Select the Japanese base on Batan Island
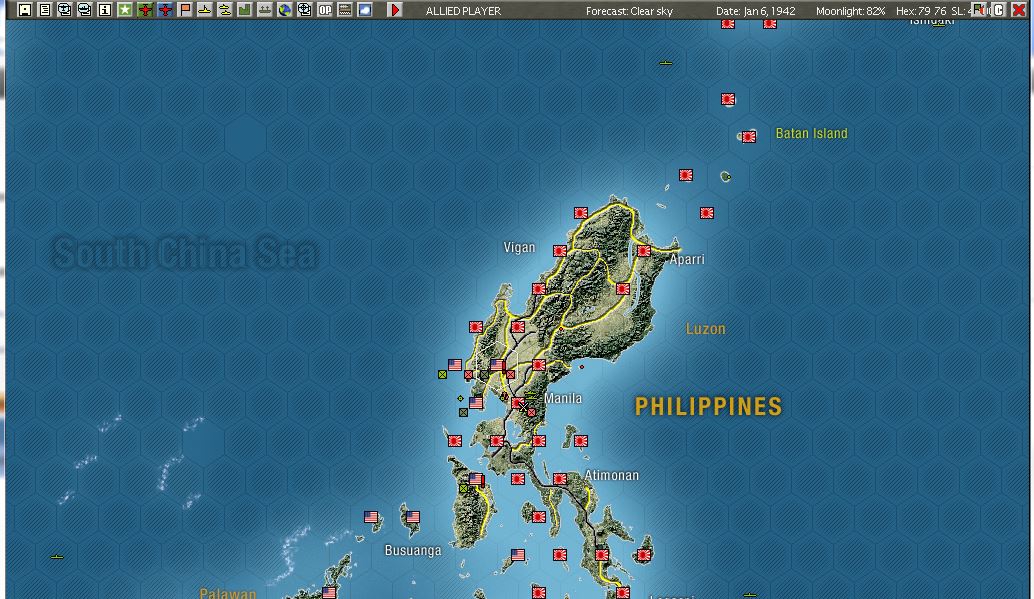The height and width of the screenshot is (599, 1034). 748,137
